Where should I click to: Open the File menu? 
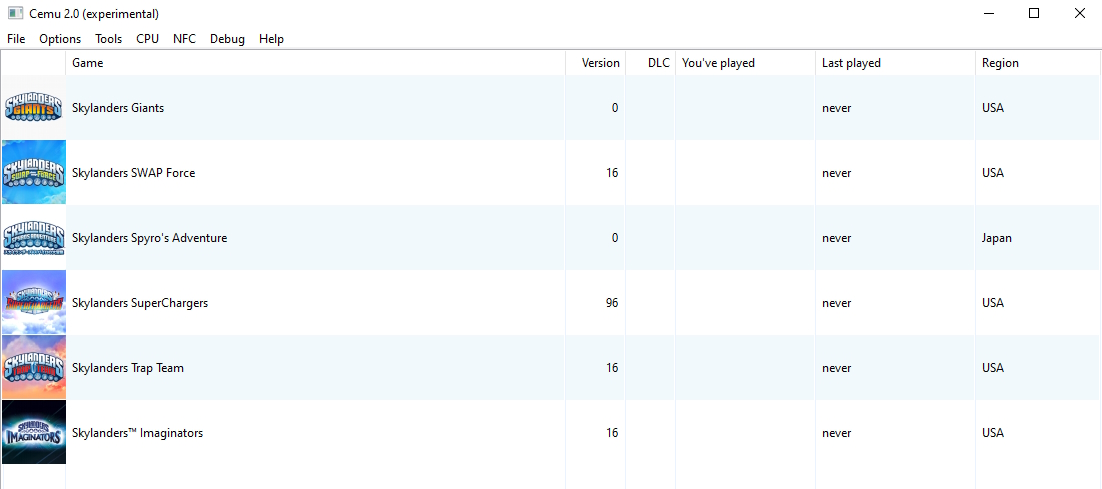click(16, 39)
